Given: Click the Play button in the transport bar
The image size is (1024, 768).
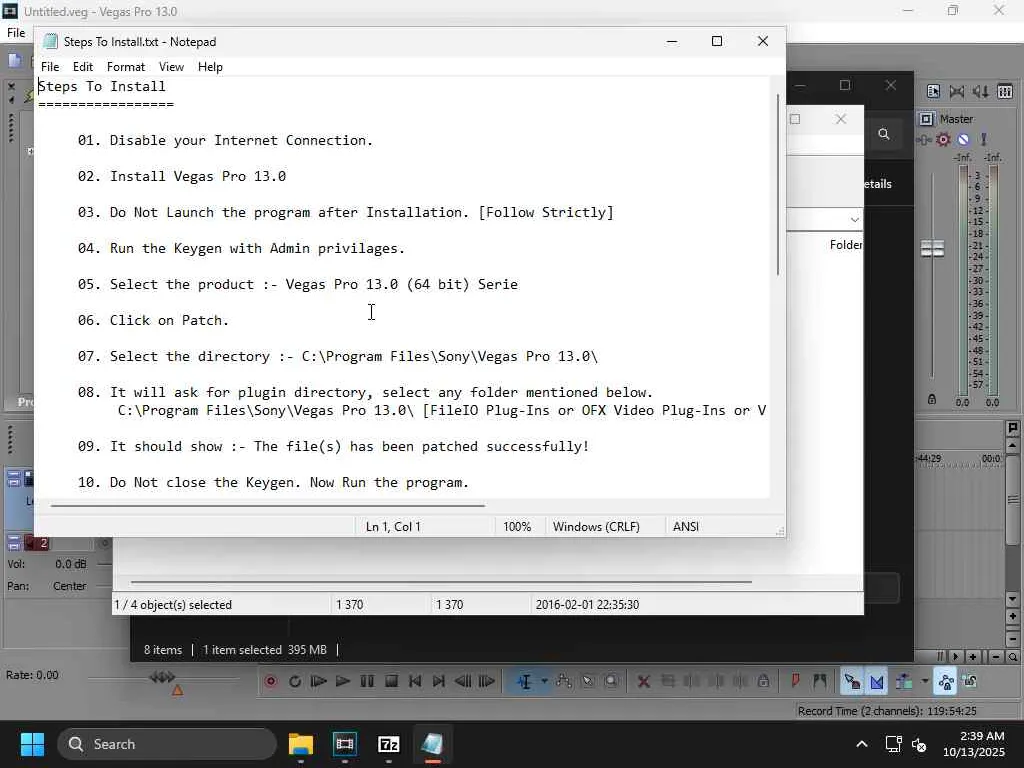Looking at the screenshot, I should point(342,682).
